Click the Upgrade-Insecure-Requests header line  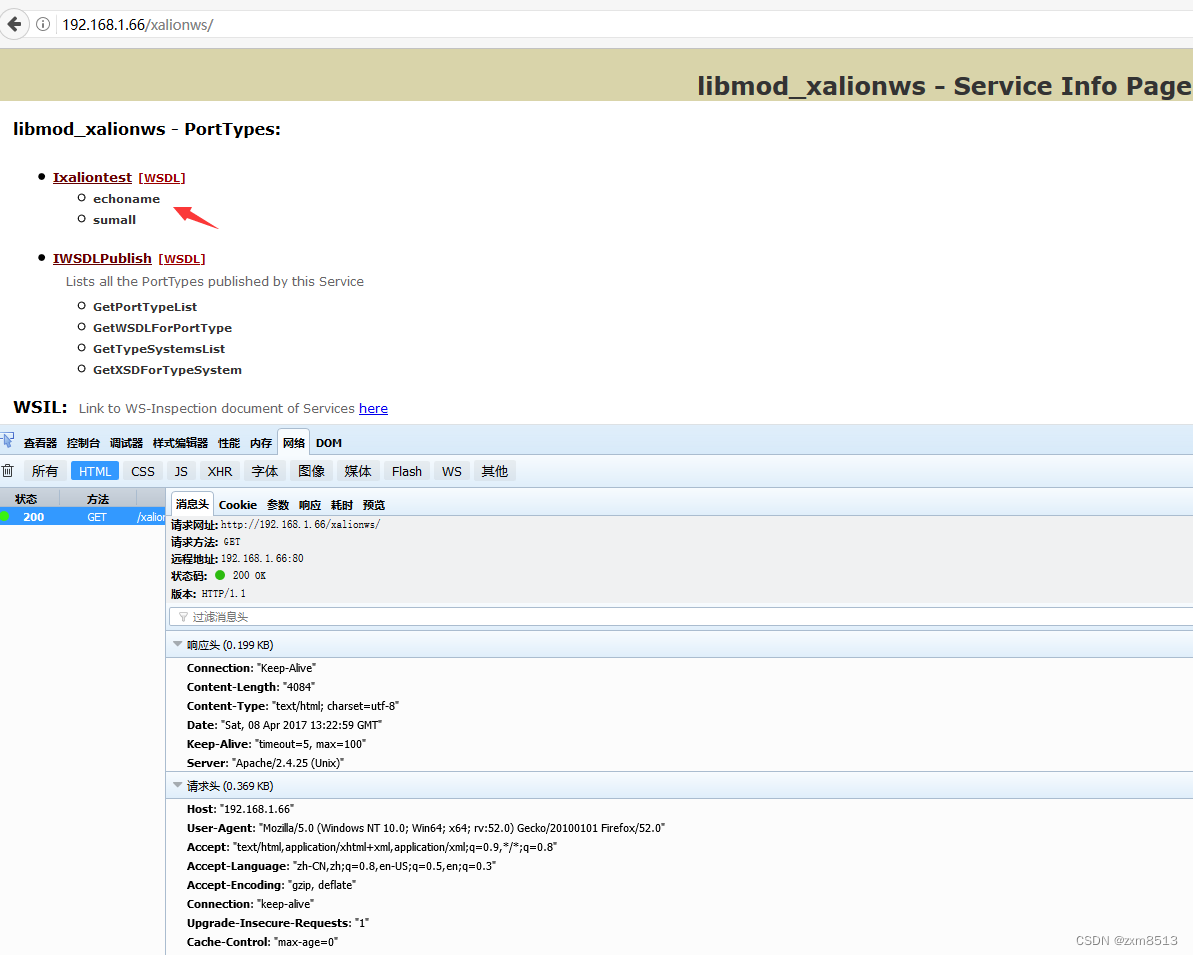pyautogui.click(x=278, y=923)
